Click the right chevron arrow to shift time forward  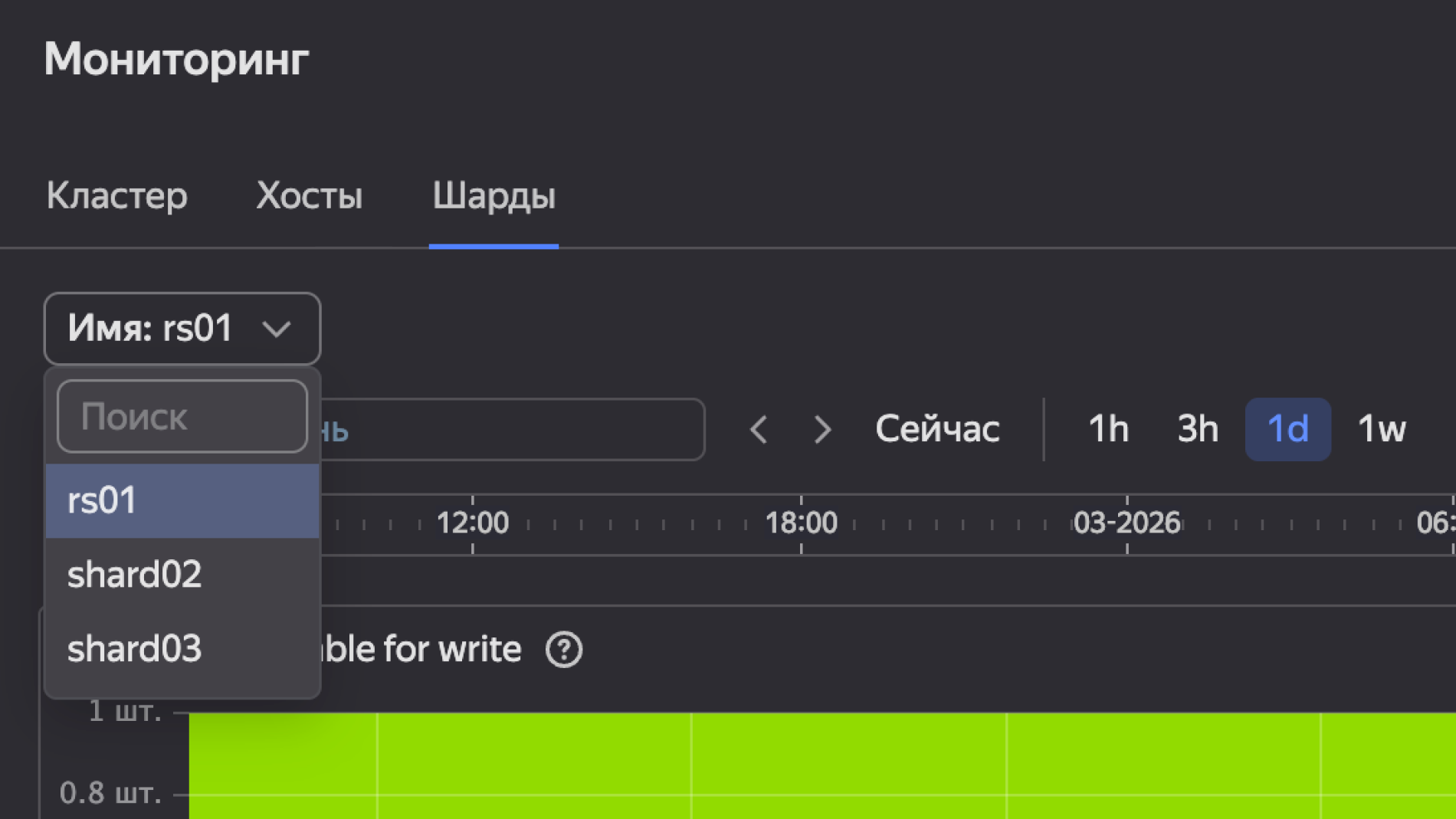(x=821, y=430)
